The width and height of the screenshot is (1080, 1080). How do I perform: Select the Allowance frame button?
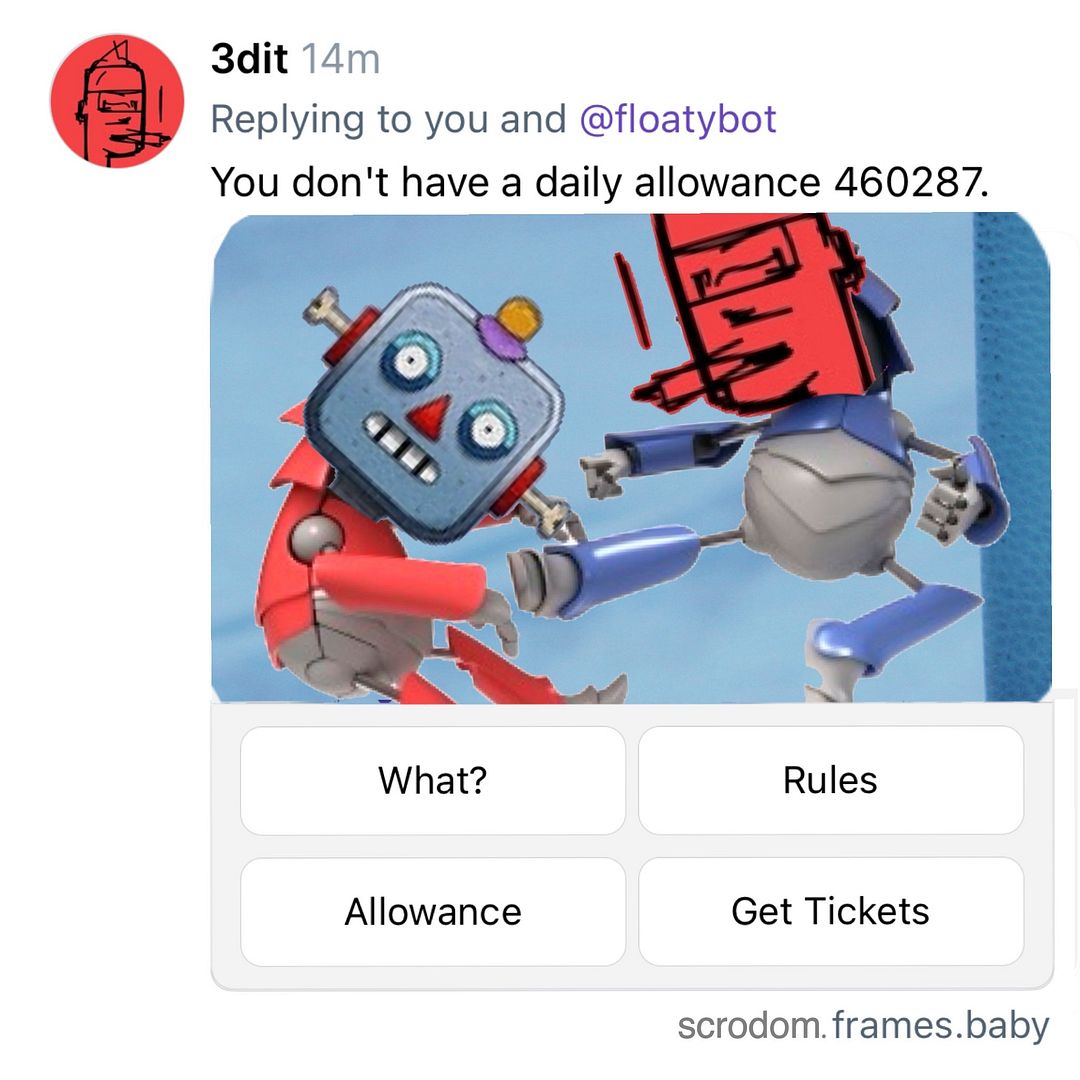(x=433, y=911)
